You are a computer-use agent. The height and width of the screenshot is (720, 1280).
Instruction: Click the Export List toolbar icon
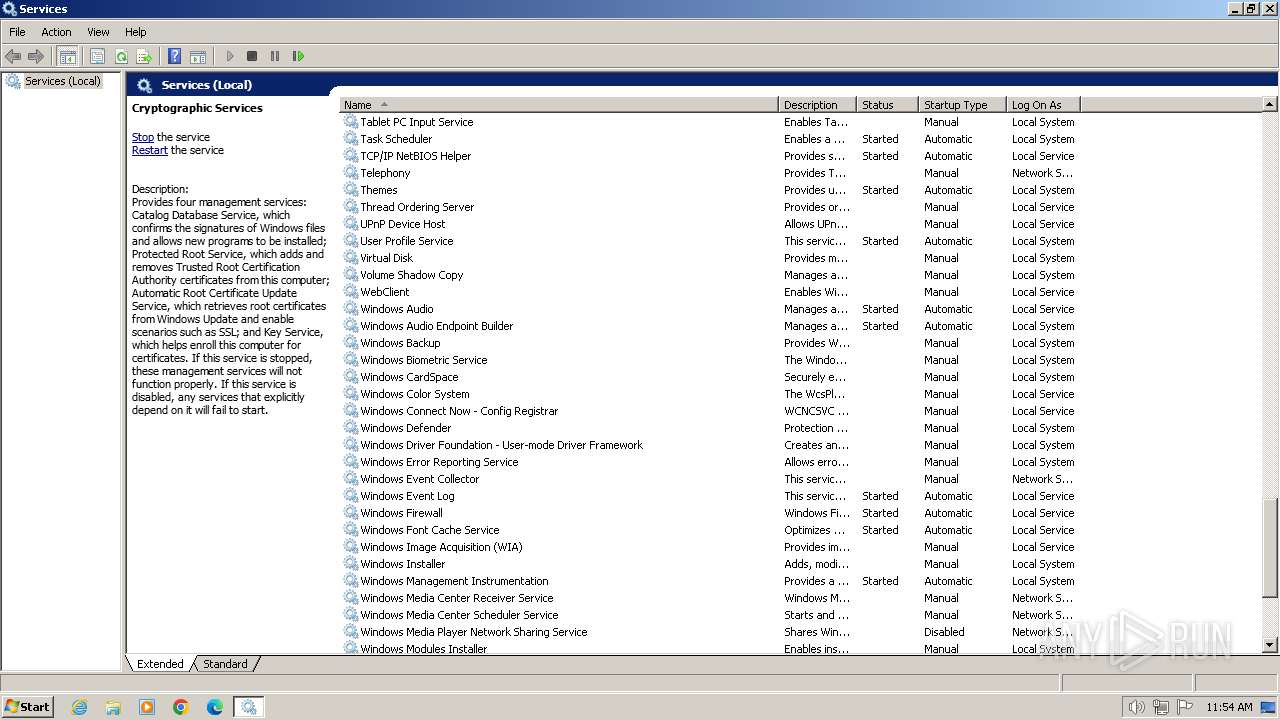[144, 56]
